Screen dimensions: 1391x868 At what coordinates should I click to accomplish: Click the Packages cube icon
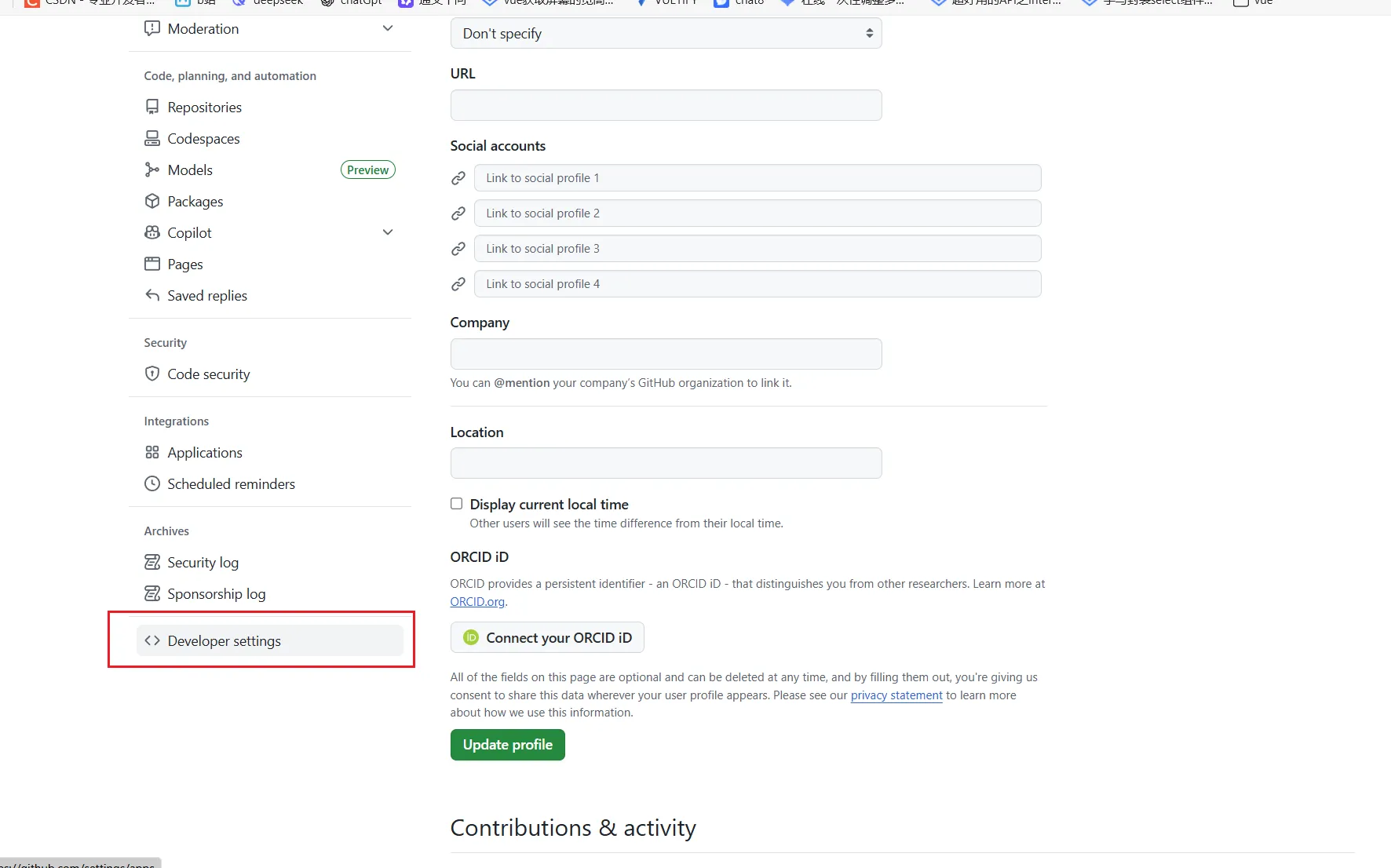pos(152,201)
